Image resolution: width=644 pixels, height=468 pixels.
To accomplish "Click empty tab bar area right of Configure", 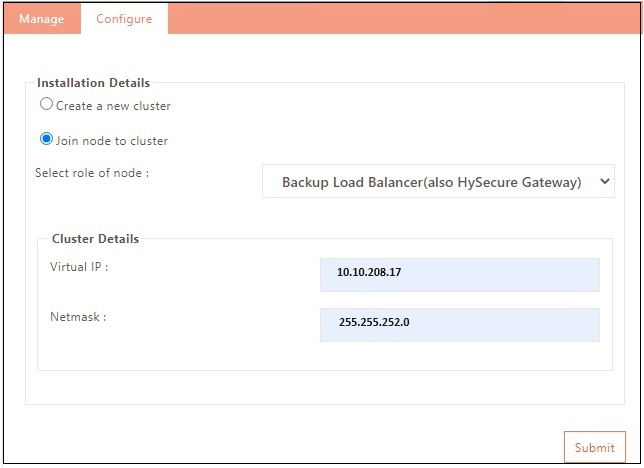I will point(400,19).
